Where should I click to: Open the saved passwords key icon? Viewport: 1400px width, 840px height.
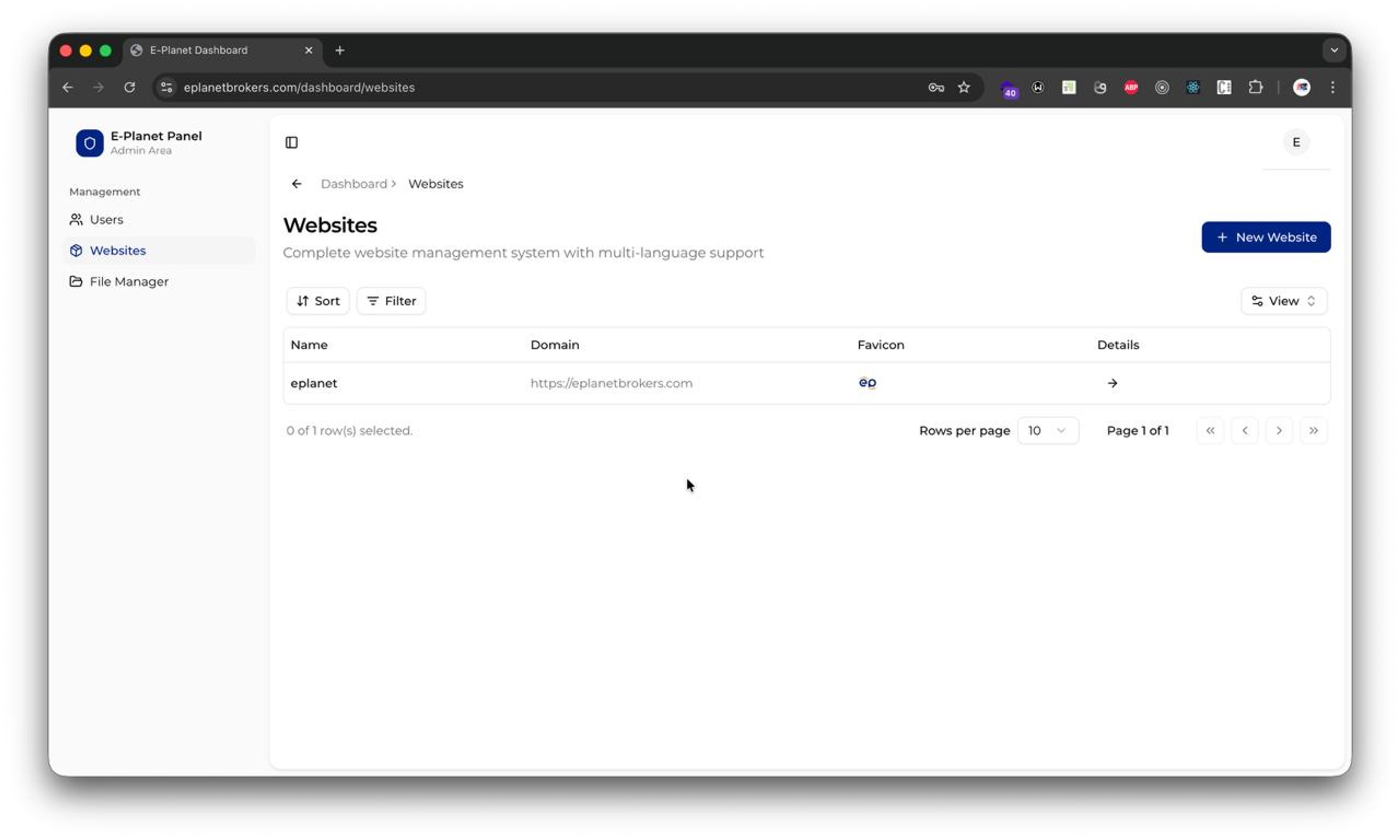coord(936,87)
